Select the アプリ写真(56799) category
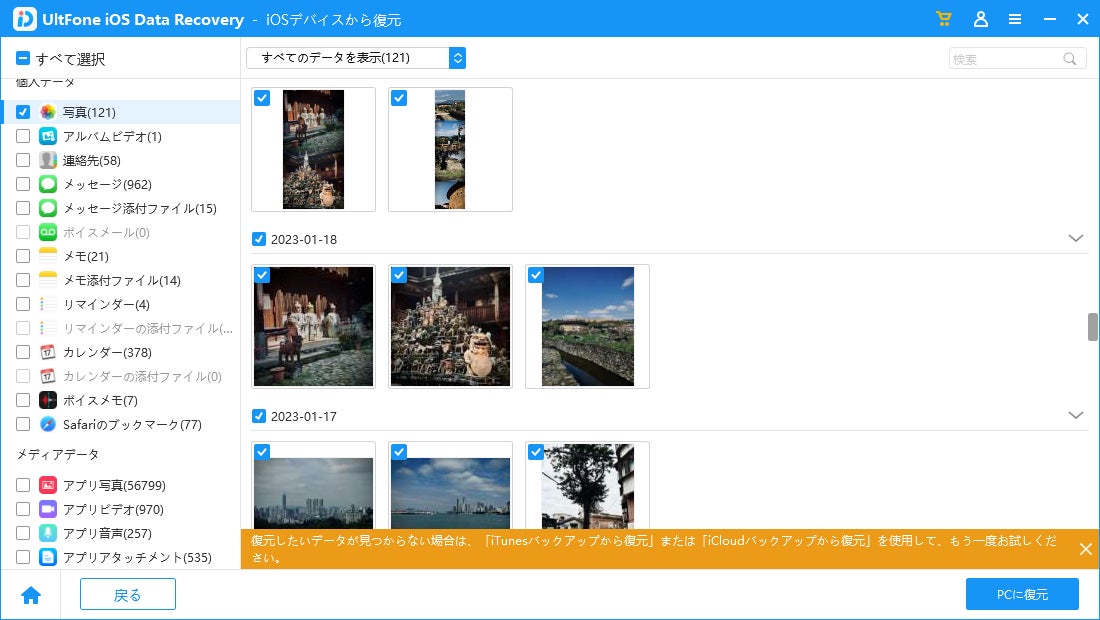This screenshot has width=1100, height=620. tap(114, 485)
